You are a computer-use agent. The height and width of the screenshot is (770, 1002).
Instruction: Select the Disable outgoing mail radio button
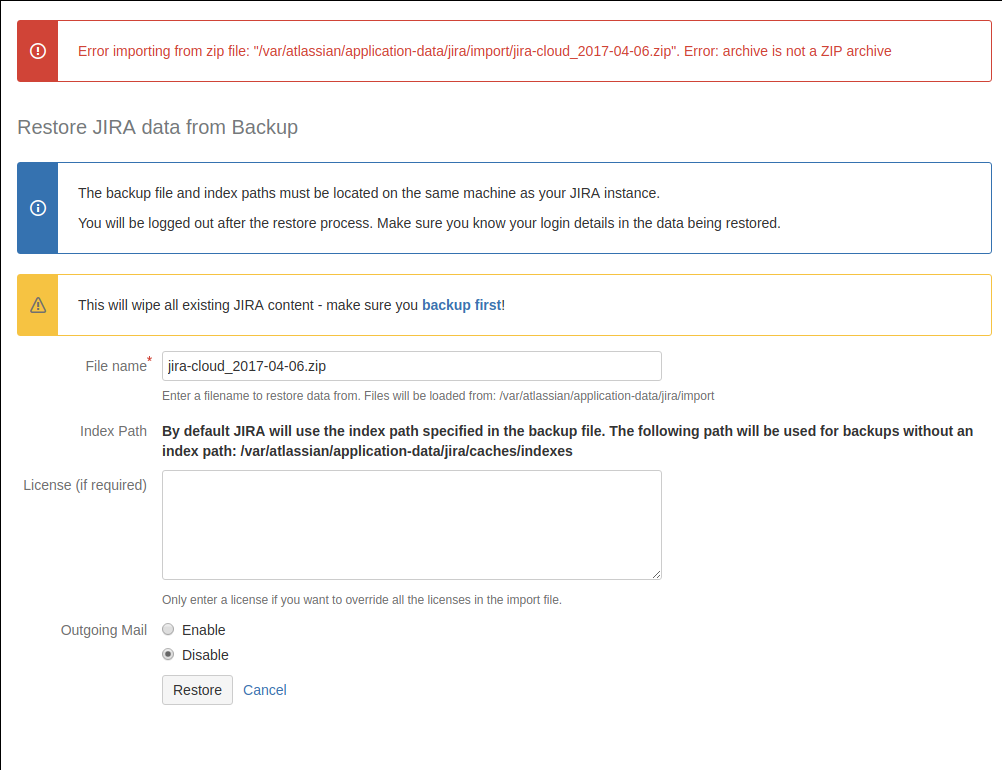[x=168, y=654]
